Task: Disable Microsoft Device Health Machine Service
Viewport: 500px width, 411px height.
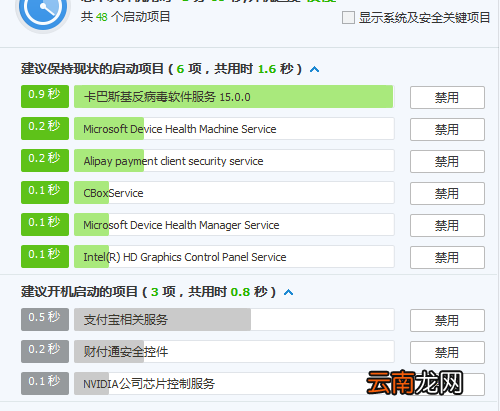Action: 447,129
